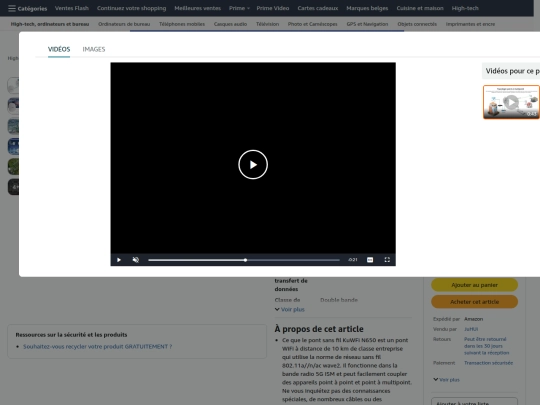The image size is (540, 405).
Task: Open the Transaction sécurisée link
Action: point(488,363)
